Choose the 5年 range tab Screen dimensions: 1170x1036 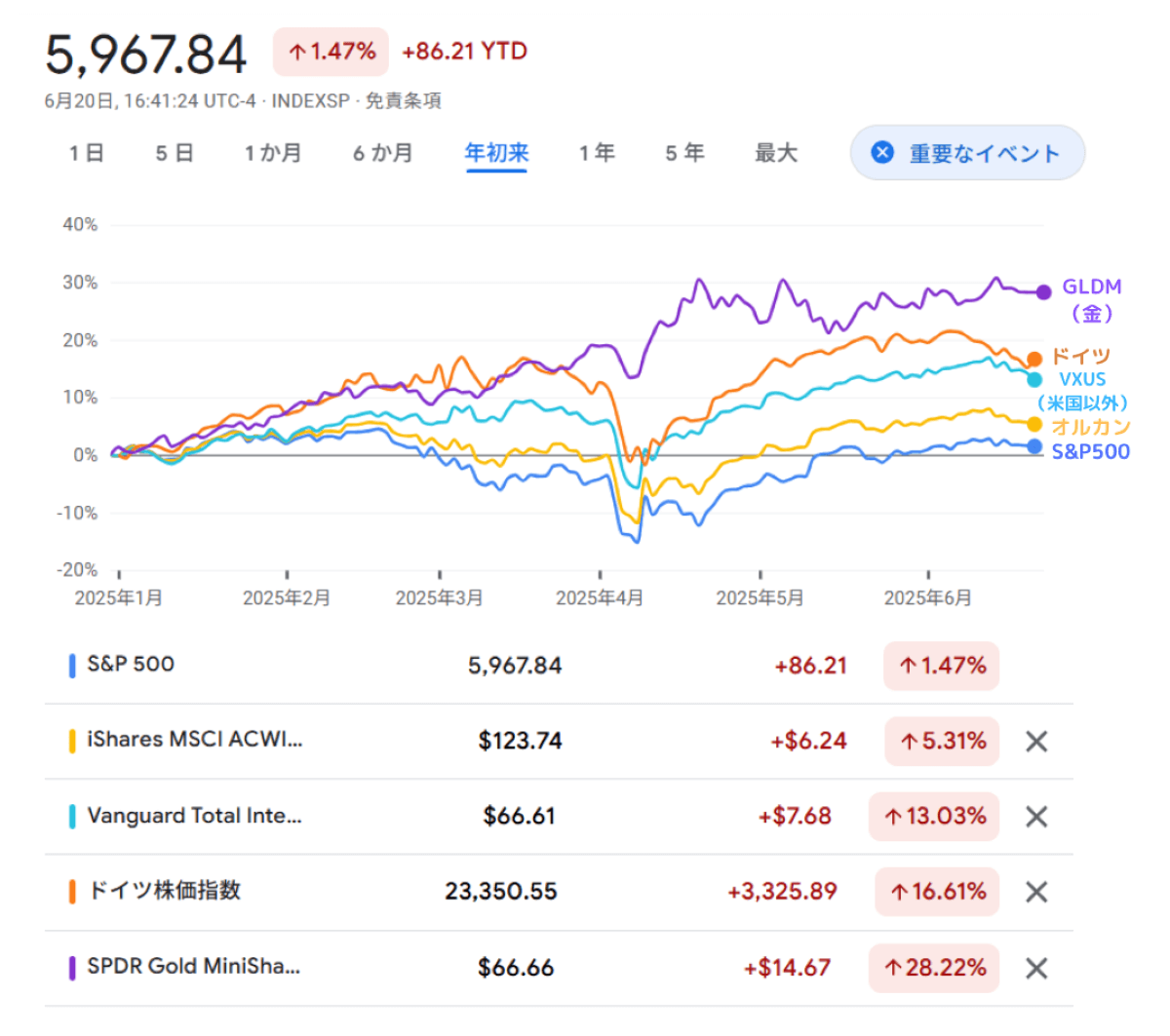[x=684, y=153]
